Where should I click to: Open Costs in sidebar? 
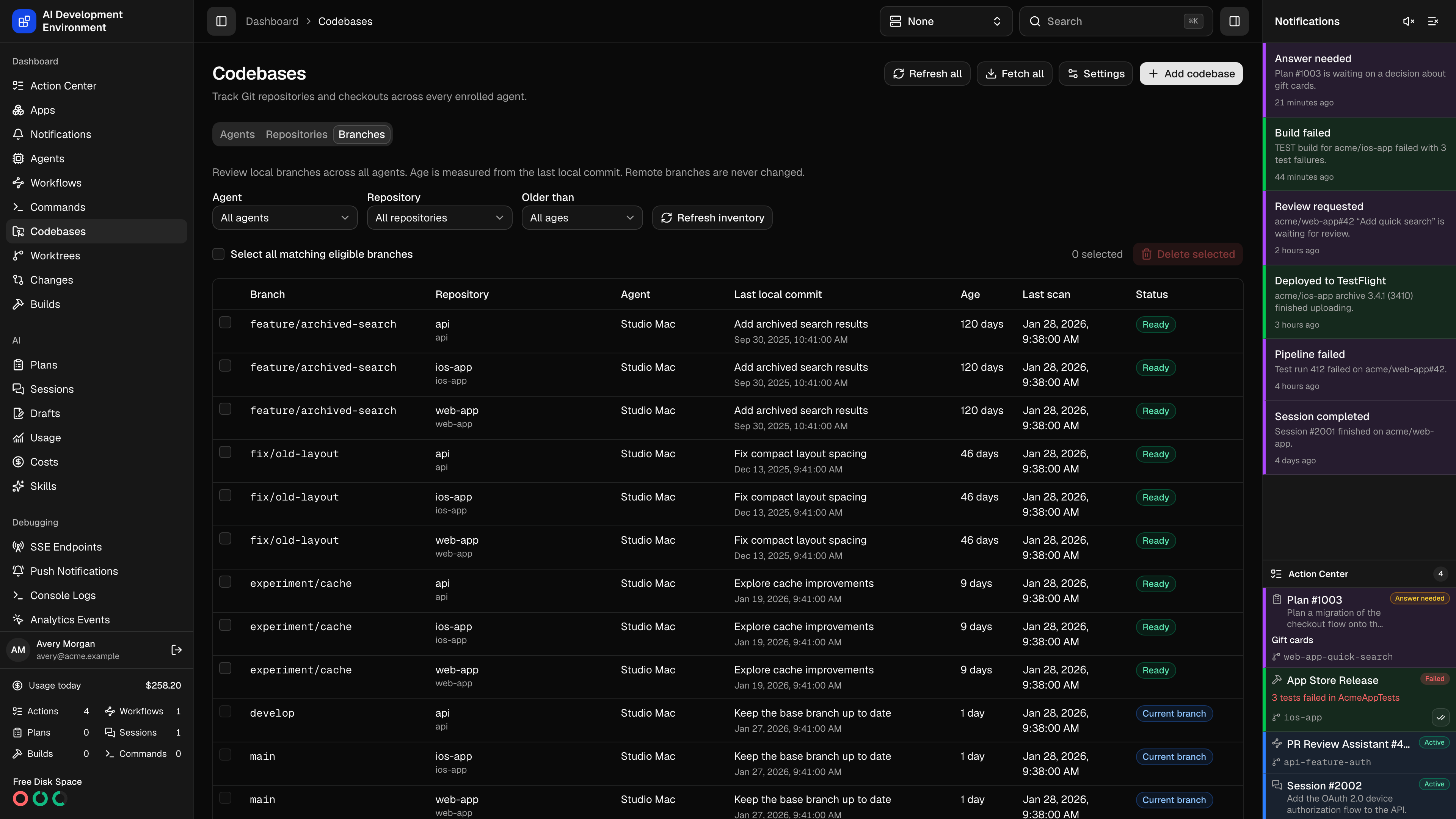coord(97,462)
